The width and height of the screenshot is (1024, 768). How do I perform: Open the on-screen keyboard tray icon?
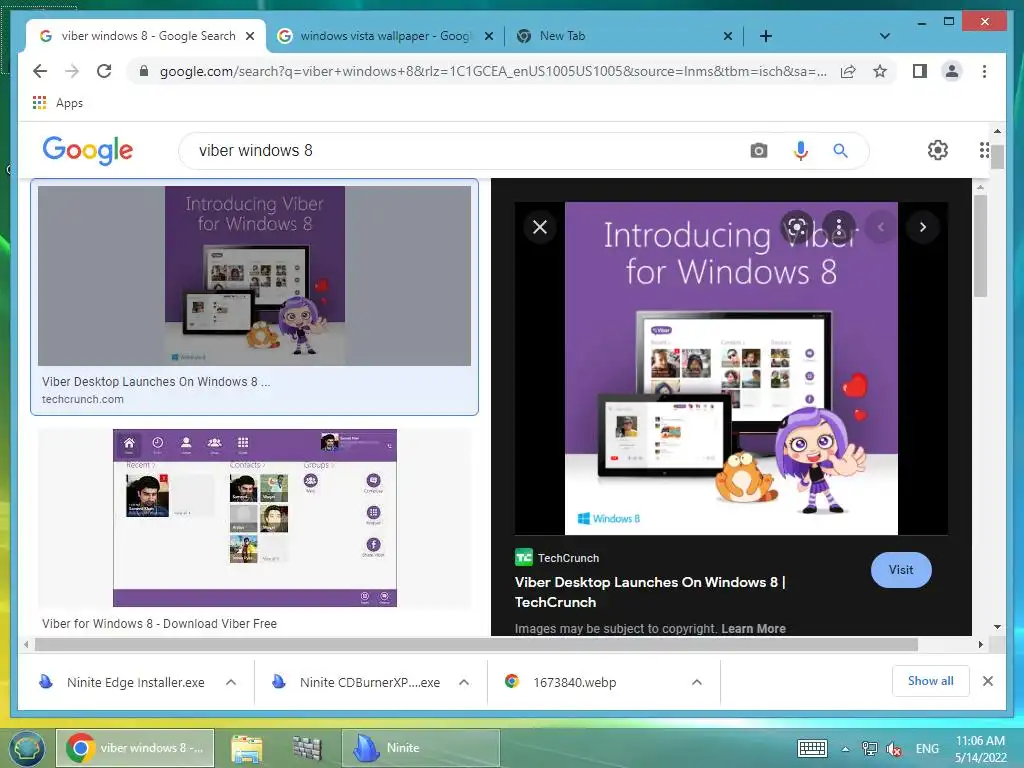click(x=812, y=748)
